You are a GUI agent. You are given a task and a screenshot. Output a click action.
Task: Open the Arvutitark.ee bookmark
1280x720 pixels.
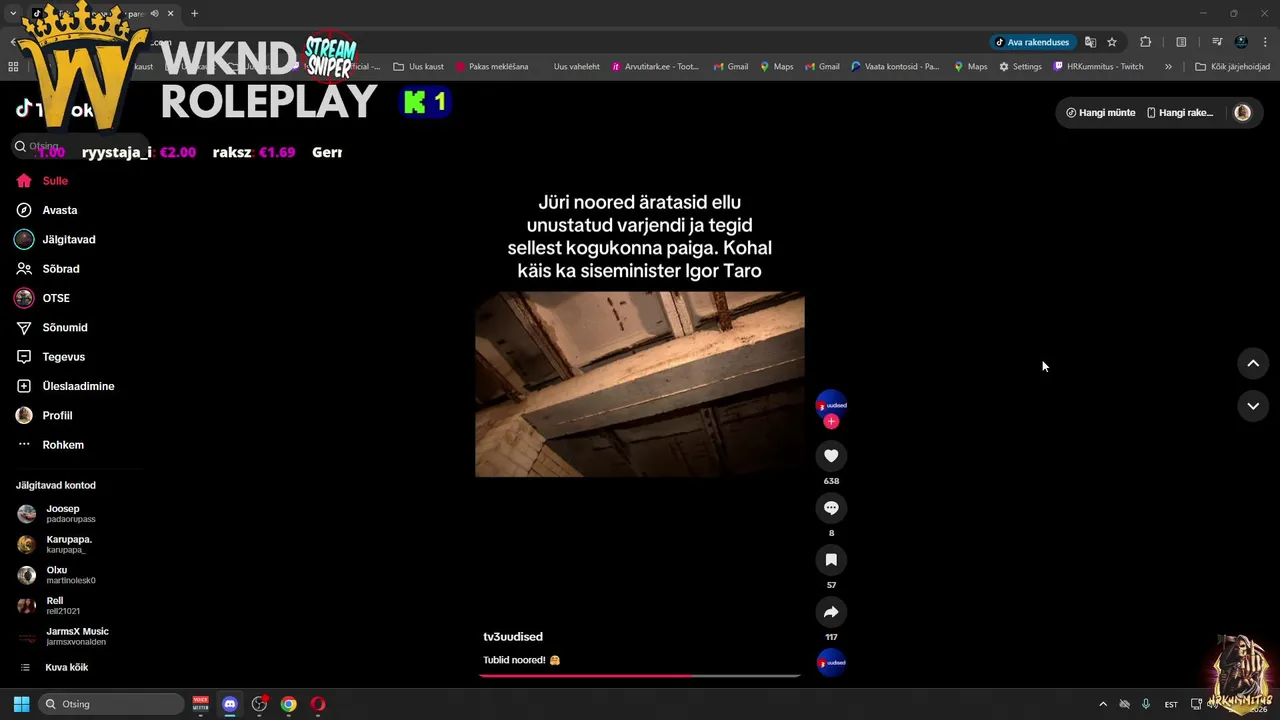(x=655, y=67)
